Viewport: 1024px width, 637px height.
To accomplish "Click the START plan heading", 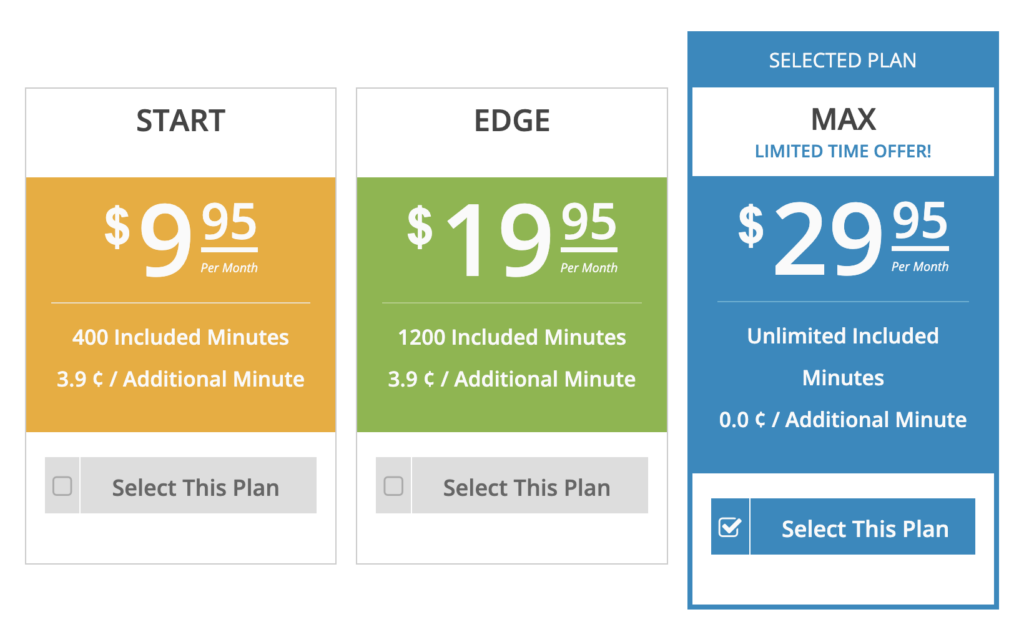I will [x=181, y=121].
